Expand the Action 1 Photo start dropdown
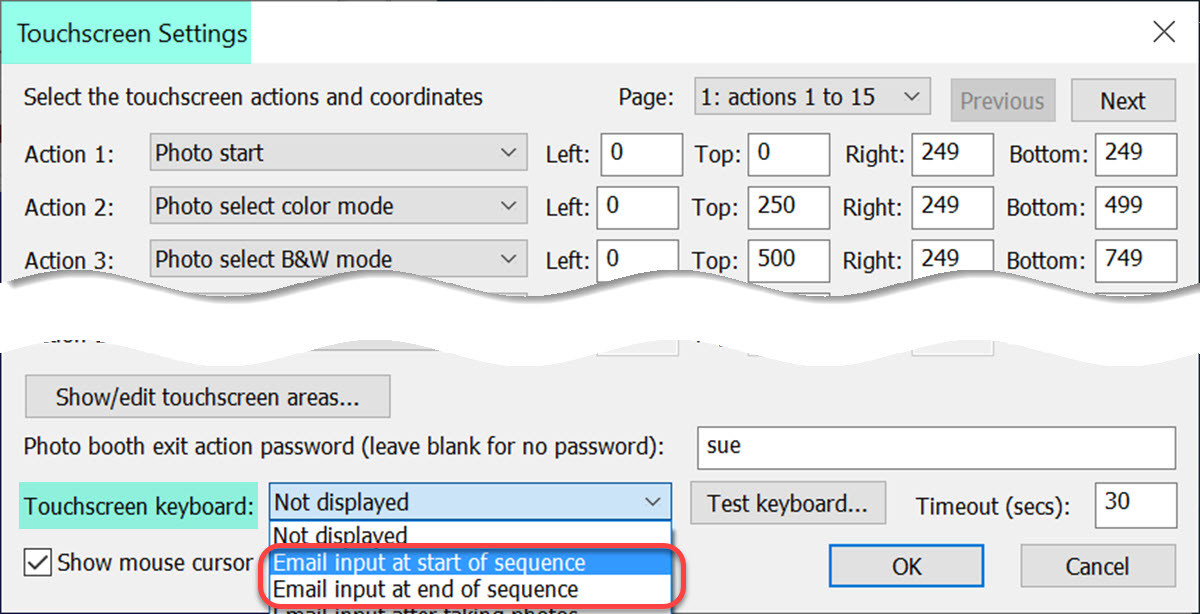Screen dimensions: 1200x614 click(337, 154)
